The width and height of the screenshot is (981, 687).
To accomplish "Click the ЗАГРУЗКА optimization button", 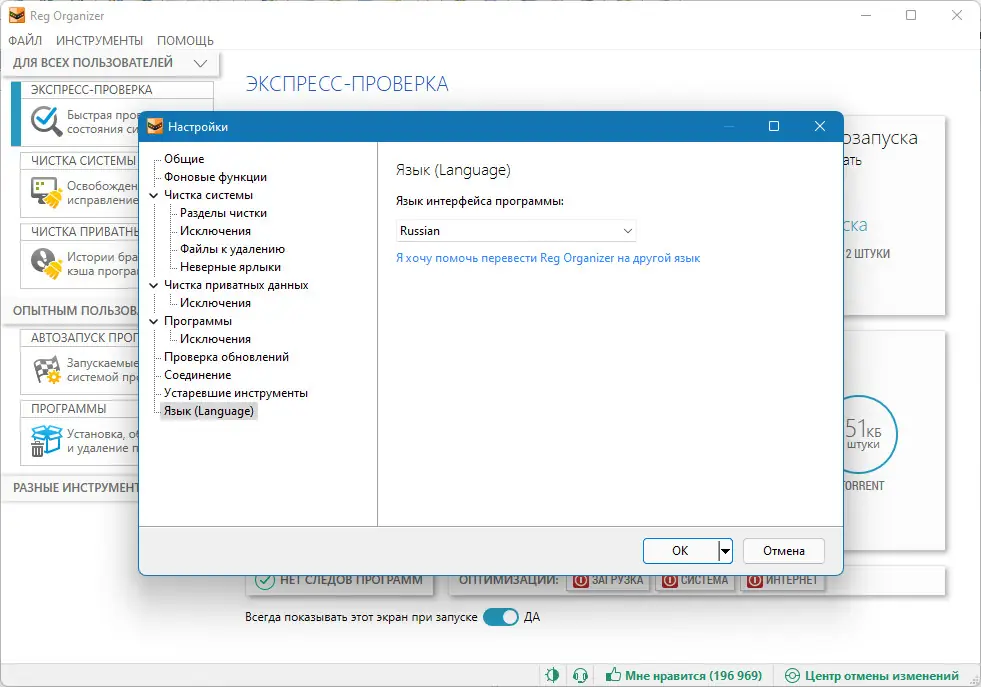I will (x=608, y=581).
